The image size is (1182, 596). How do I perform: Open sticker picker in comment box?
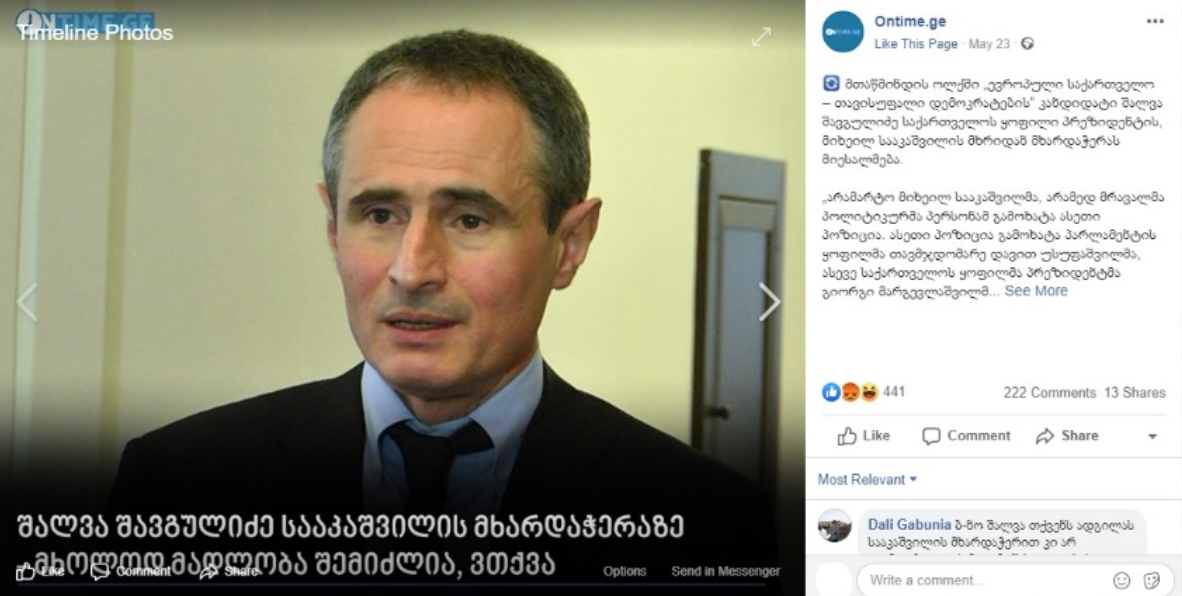[x=1151, y=580]
